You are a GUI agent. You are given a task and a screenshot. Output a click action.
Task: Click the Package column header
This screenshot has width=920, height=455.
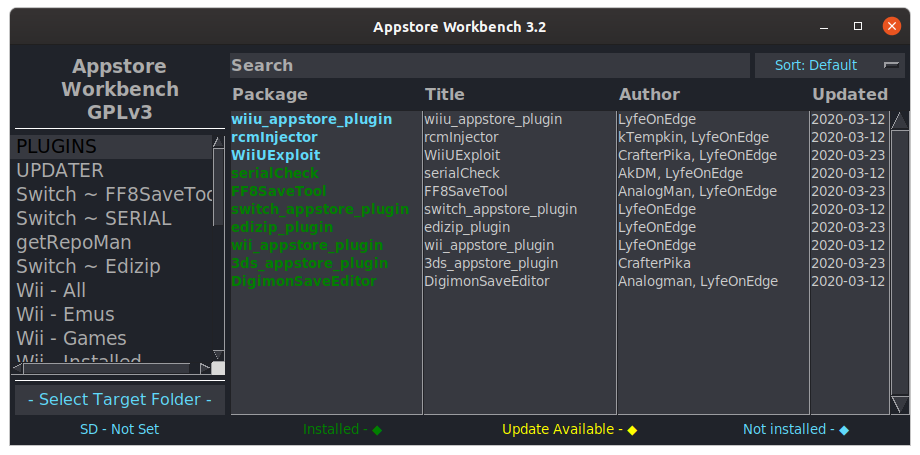[270, 95]
